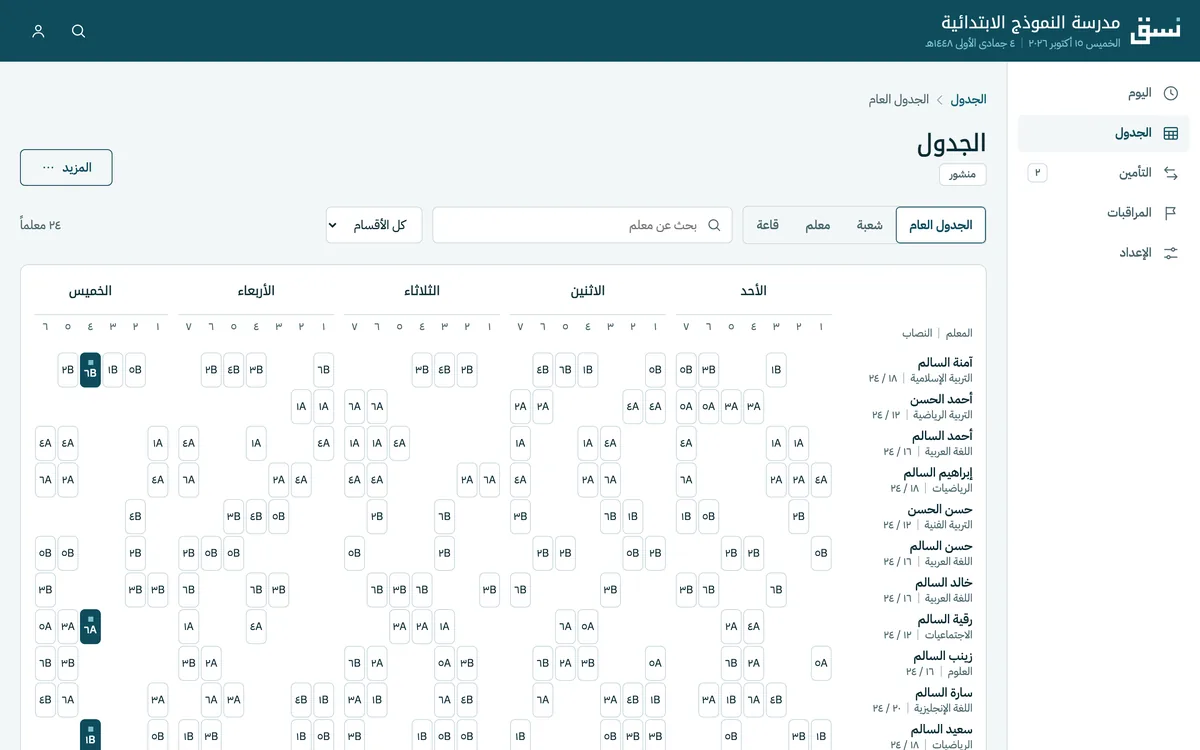Click the ٥B cell on Tuesday for حسن السالم
This screenshot has height=750, width=1200.
click(x=354, y=553)
